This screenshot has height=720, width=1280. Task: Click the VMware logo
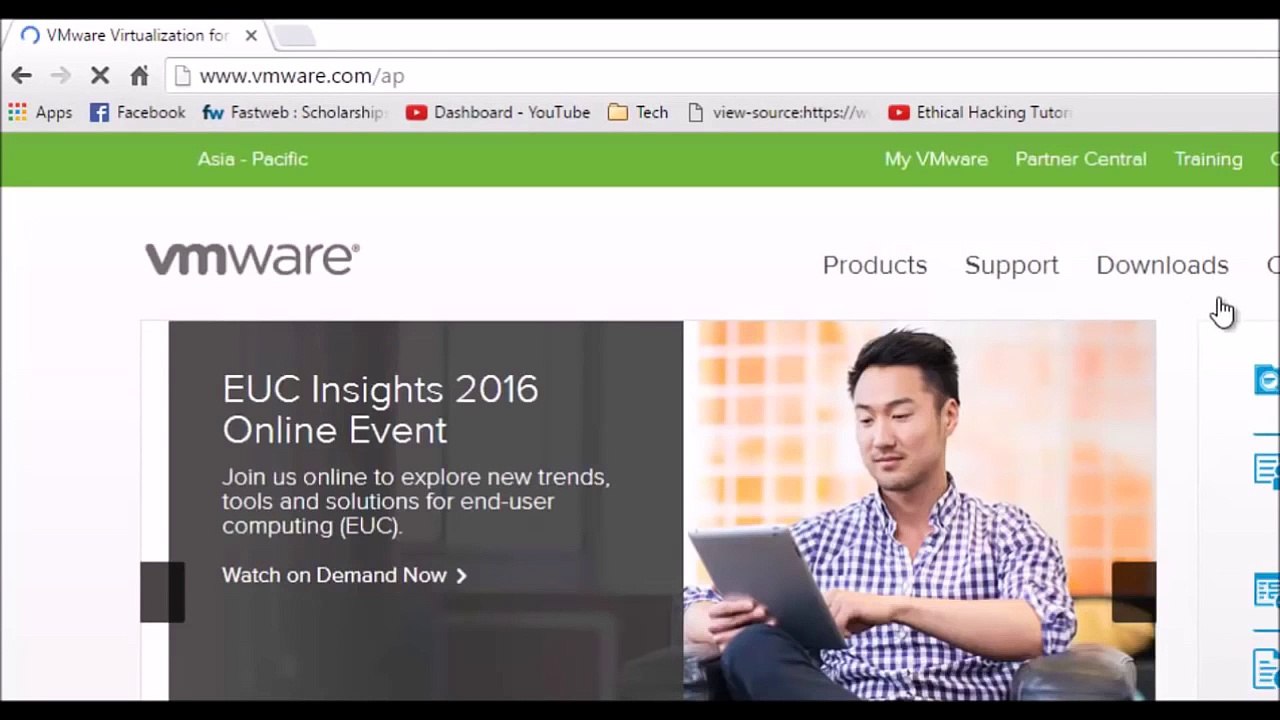click(x=252, y=258)
